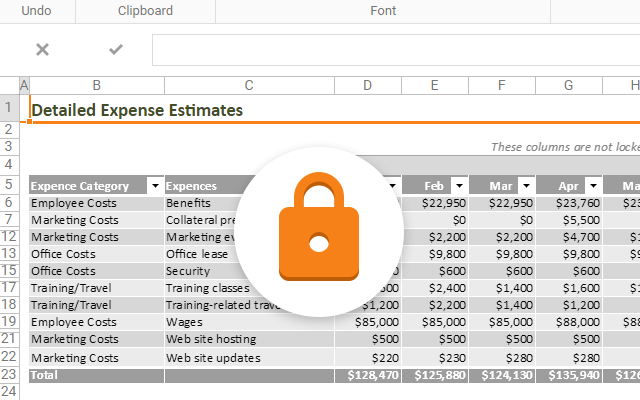The image size is (640, 400).
Task: Expand the Feb column filter dropdown
Action: pyautogui.click(x=458, y=185)
